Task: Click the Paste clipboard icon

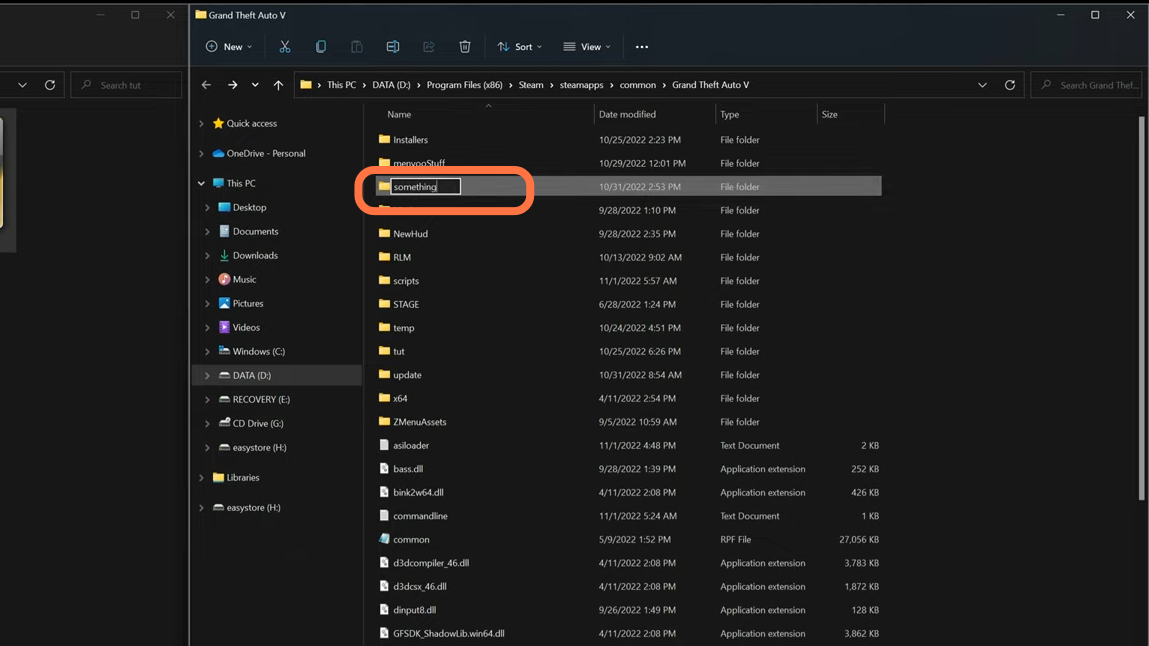Action: pyautogui.click(x=357, y=47)
